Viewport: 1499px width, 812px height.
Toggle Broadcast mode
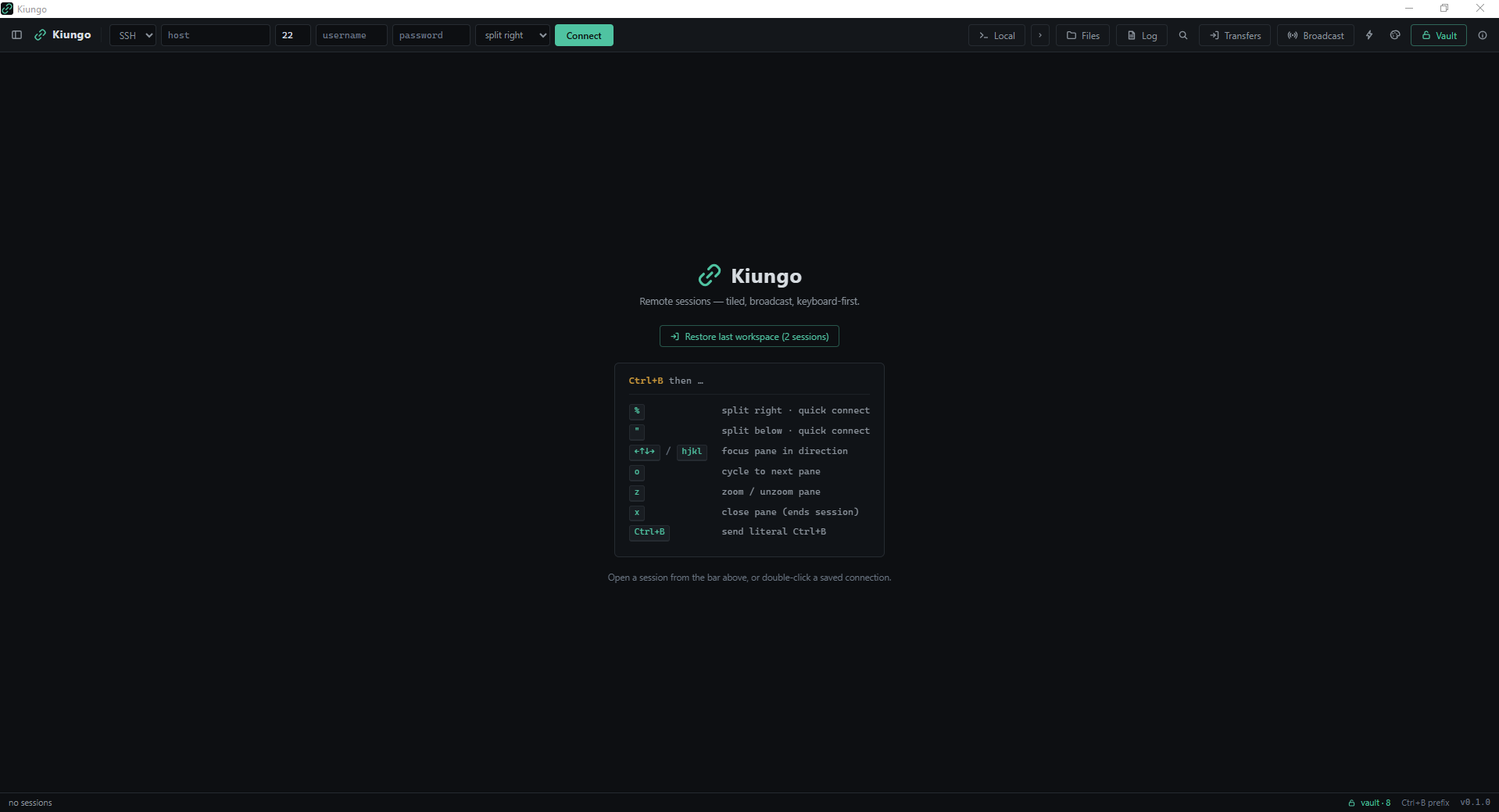click(1315, 35)
